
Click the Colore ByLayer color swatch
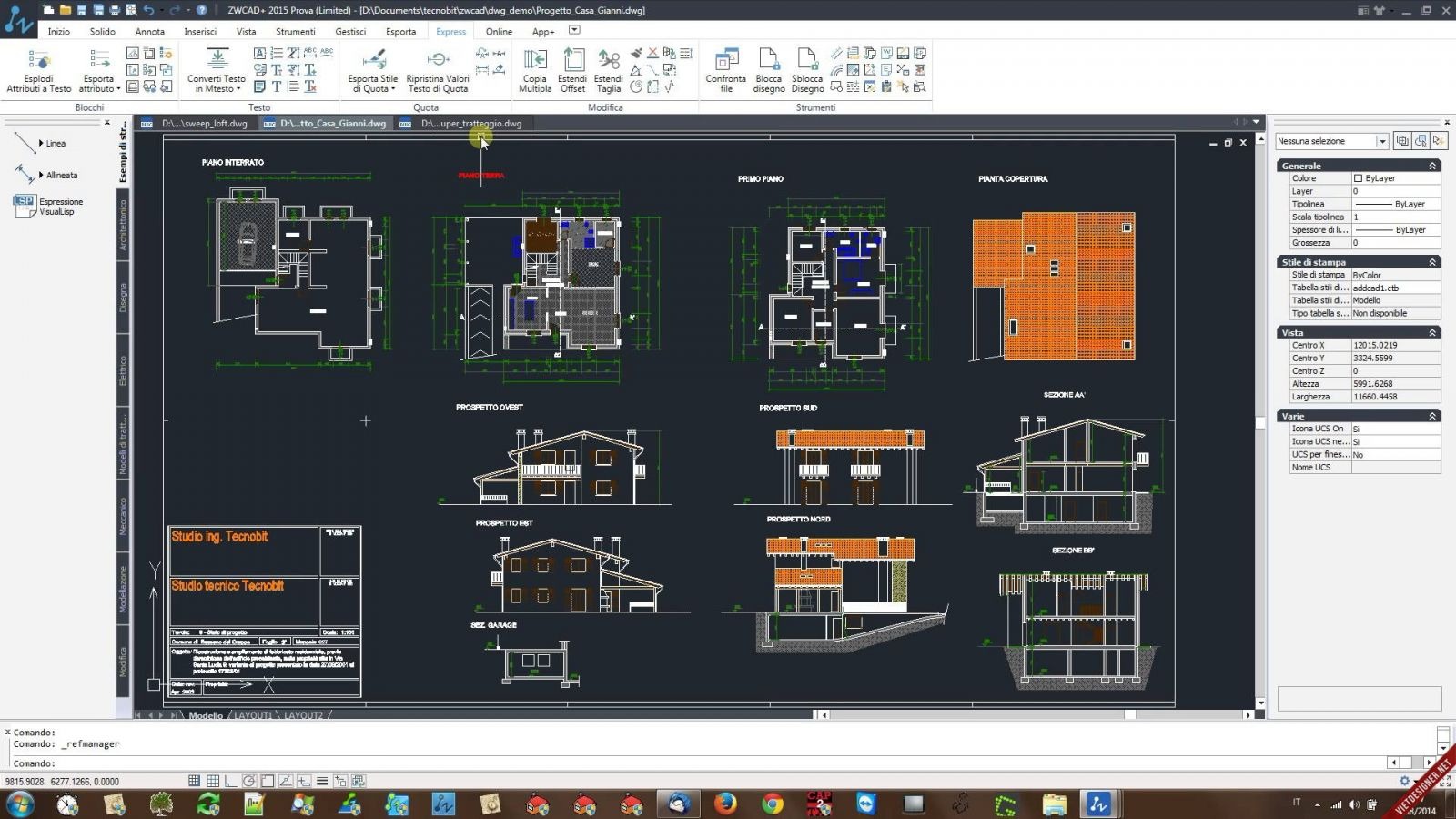(x=1358, y=178)
